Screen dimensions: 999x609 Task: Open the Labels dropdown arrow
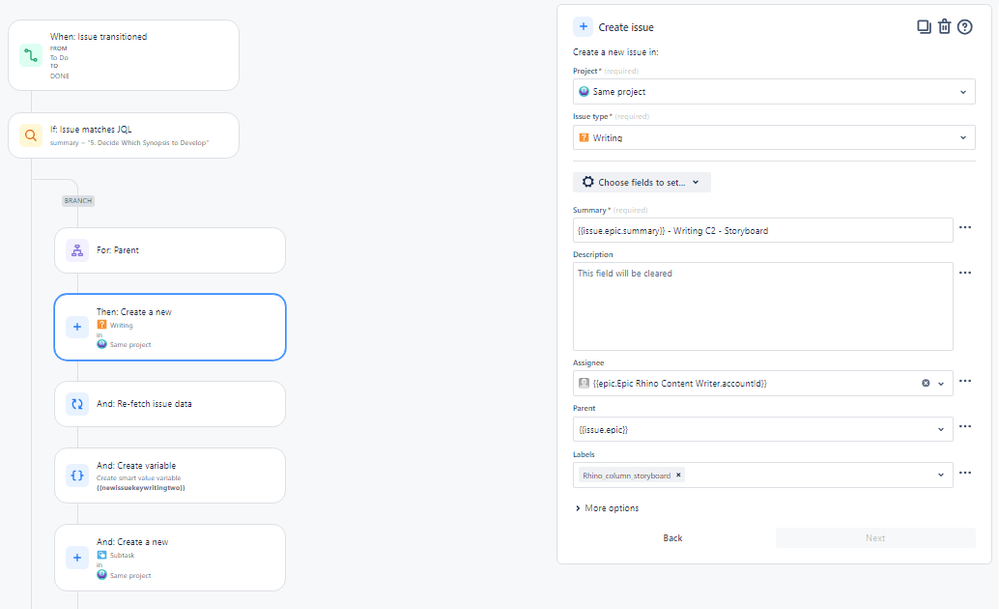941,475
